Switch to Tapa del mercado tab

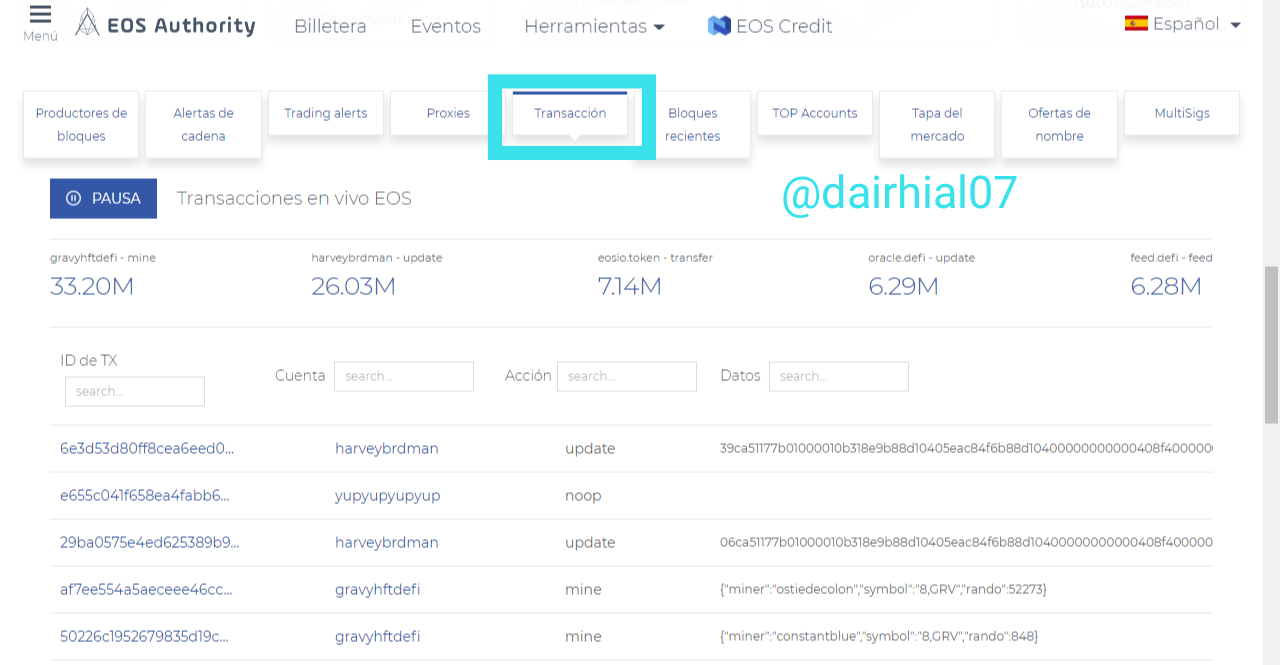click(937, 124)
